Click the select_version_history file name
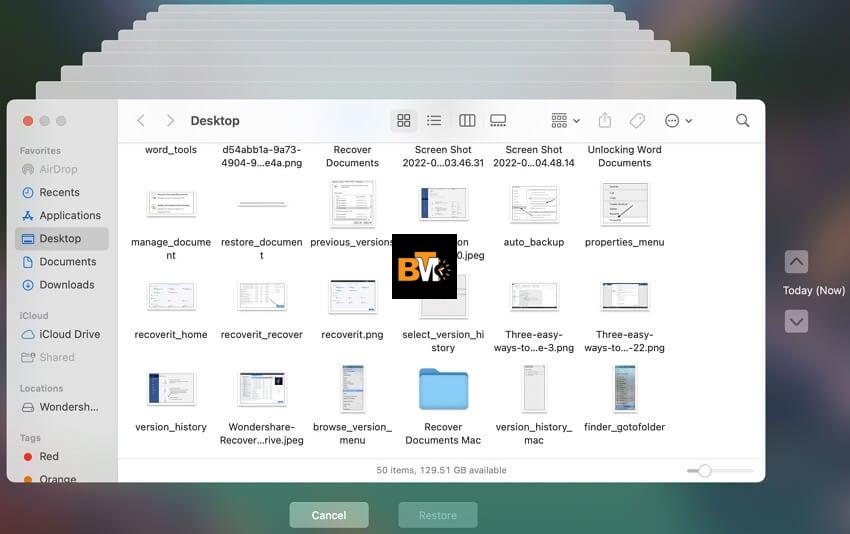This screenshot has width=850, height=534. coord(443,341)
